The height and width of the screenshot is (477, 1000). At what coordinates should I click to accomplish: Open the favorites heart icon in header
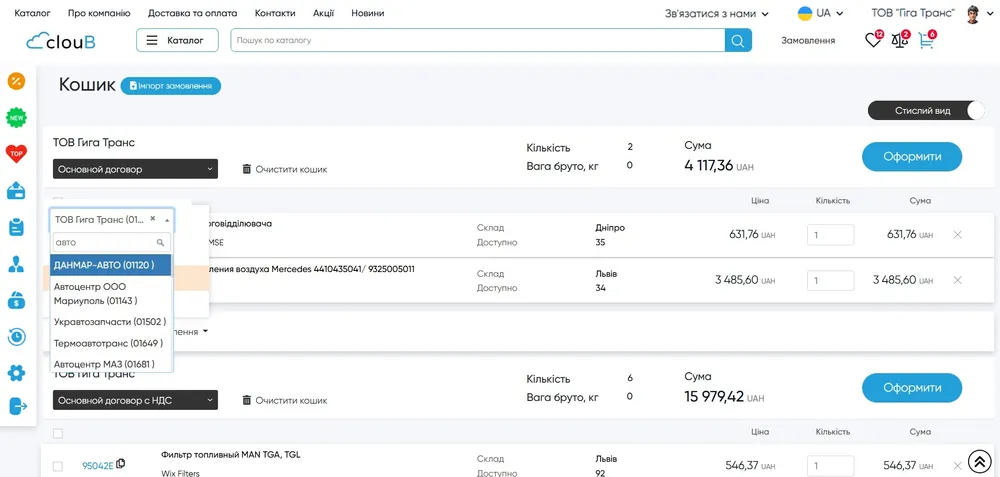[872, 40]
